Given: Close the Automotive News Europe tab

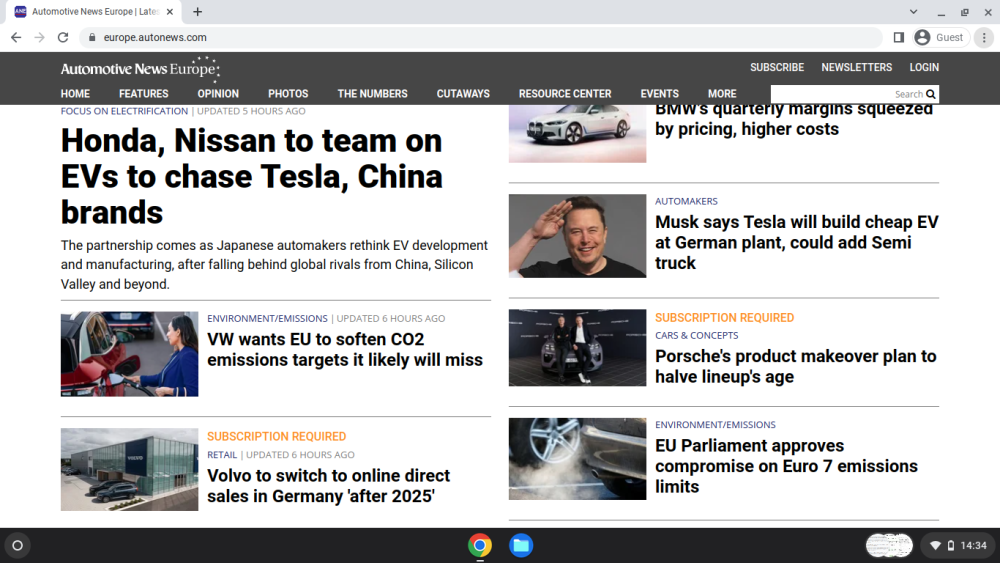Looking at the screenshot, I should 170,11.
